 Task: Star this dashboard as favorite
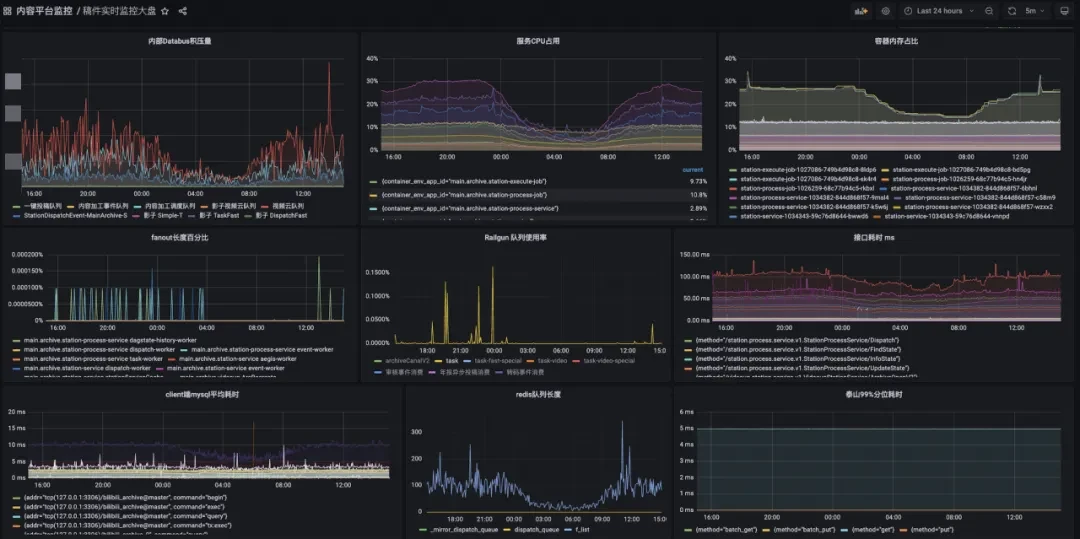pos(165,11)
